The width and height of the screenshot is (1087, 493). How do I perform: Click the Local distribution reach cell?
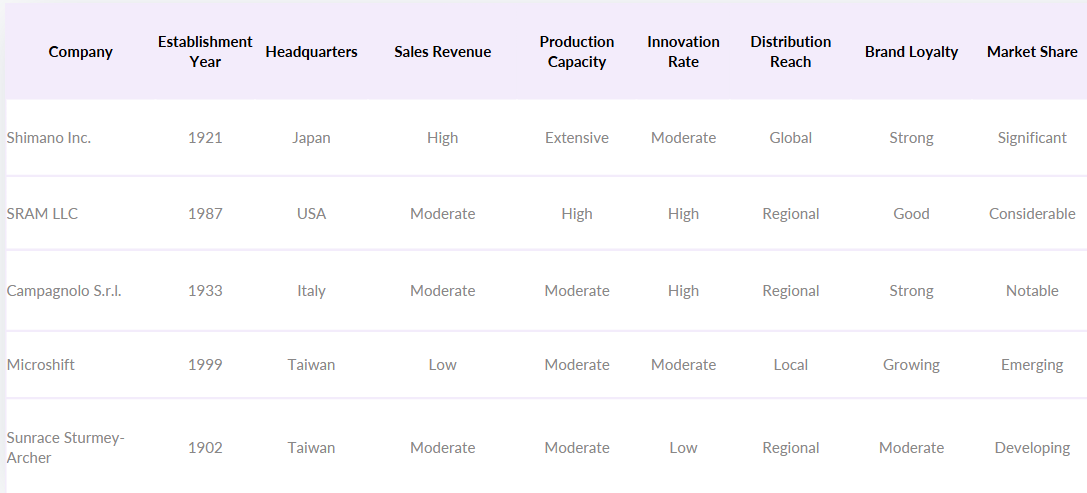(790, 365)
